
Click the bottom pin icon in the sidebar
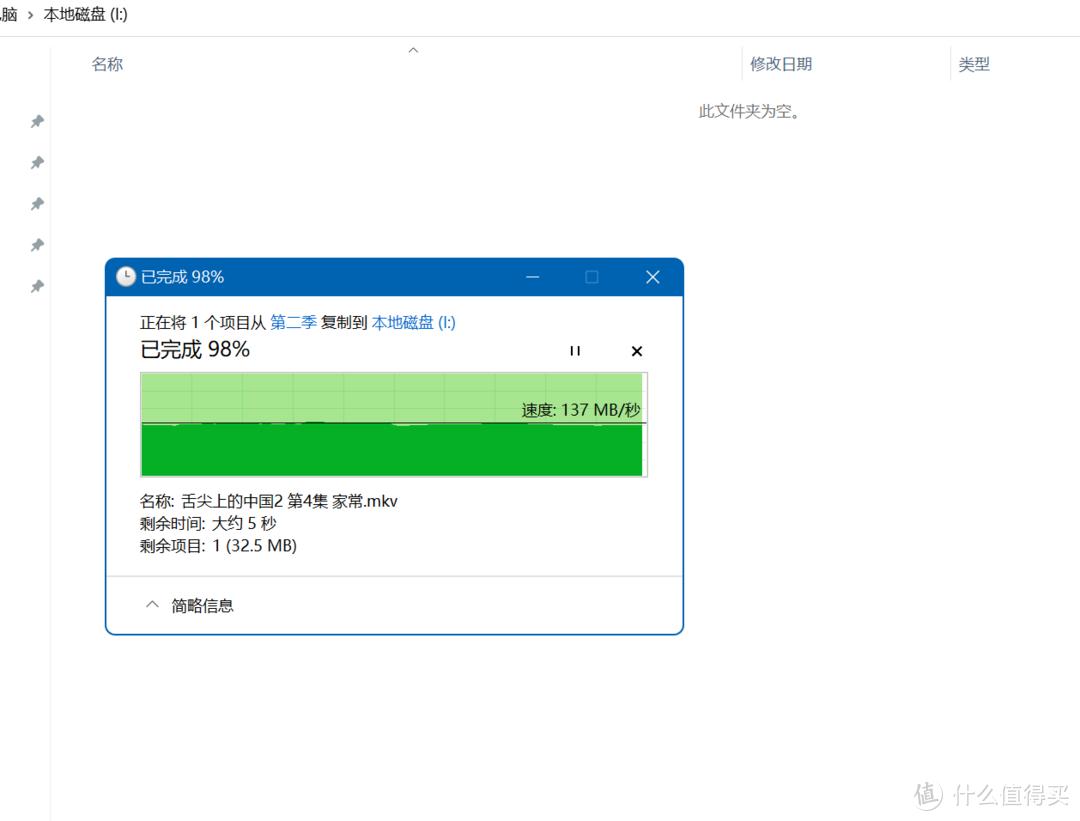tap(37, 286)
